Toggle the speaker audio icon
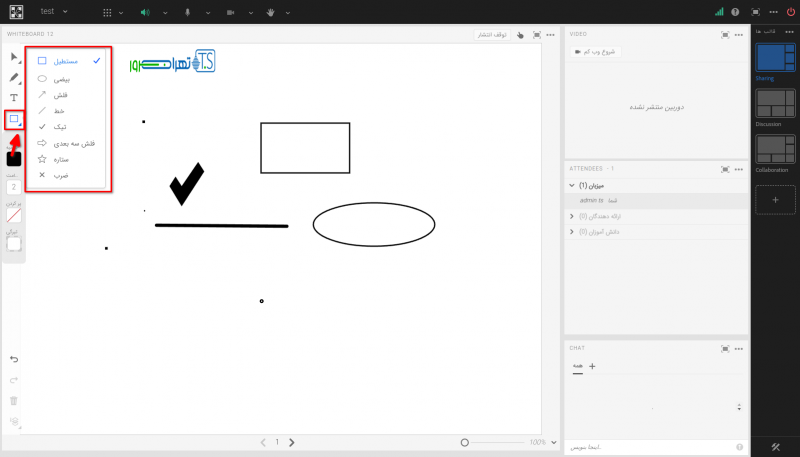Viewport: 800px width, 457px height. tap(144, 12)
